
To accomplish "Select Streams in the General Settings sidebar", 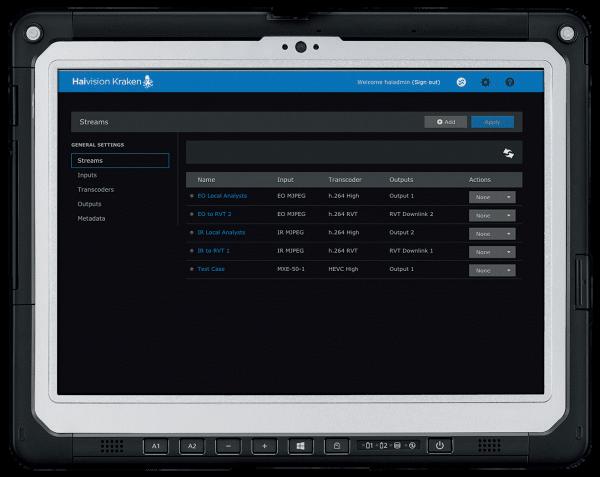I will (x=120, y=160).
